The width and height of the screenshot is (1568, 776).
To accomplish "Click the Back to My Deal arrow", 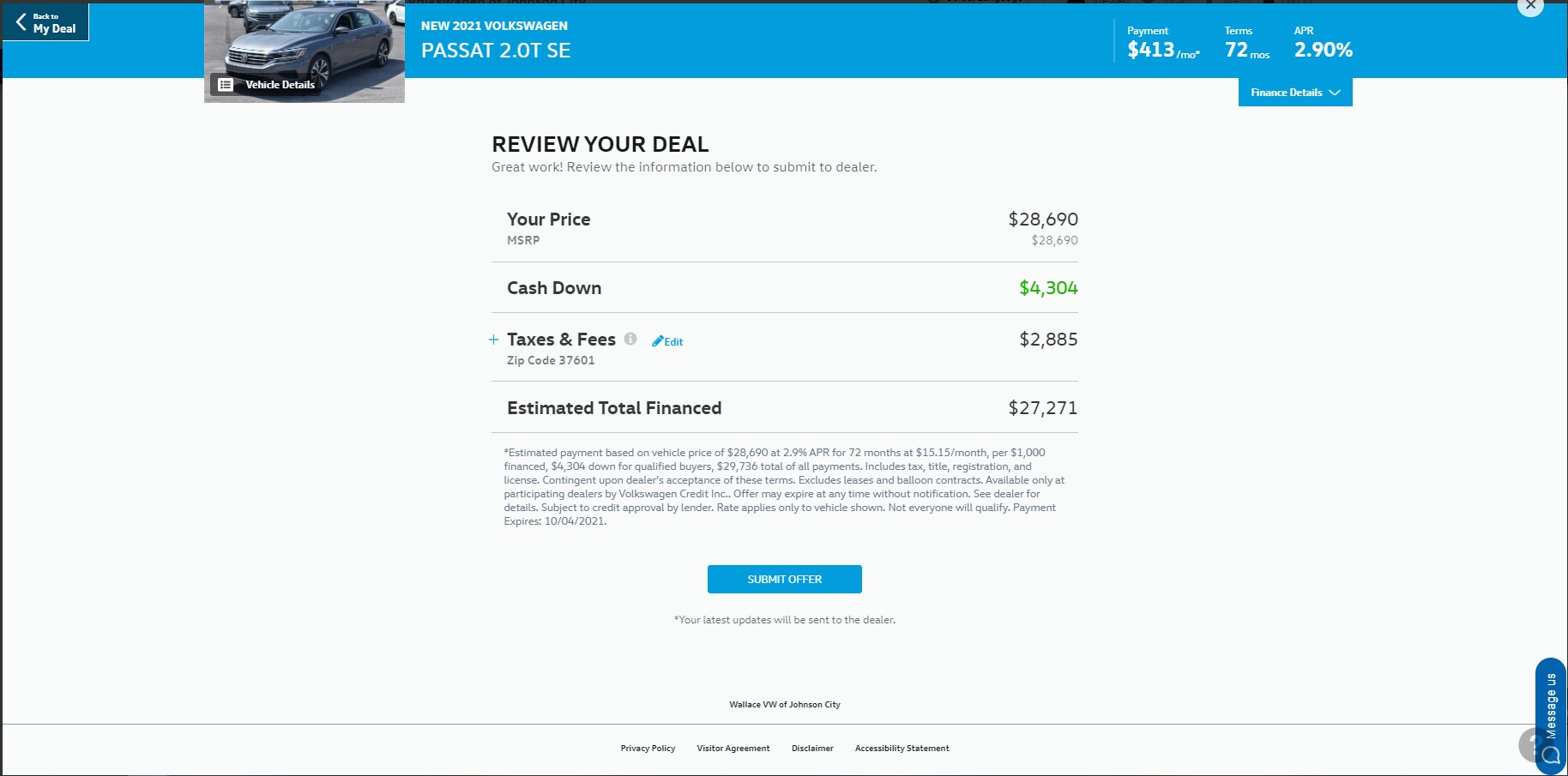I will pos(21,22).
